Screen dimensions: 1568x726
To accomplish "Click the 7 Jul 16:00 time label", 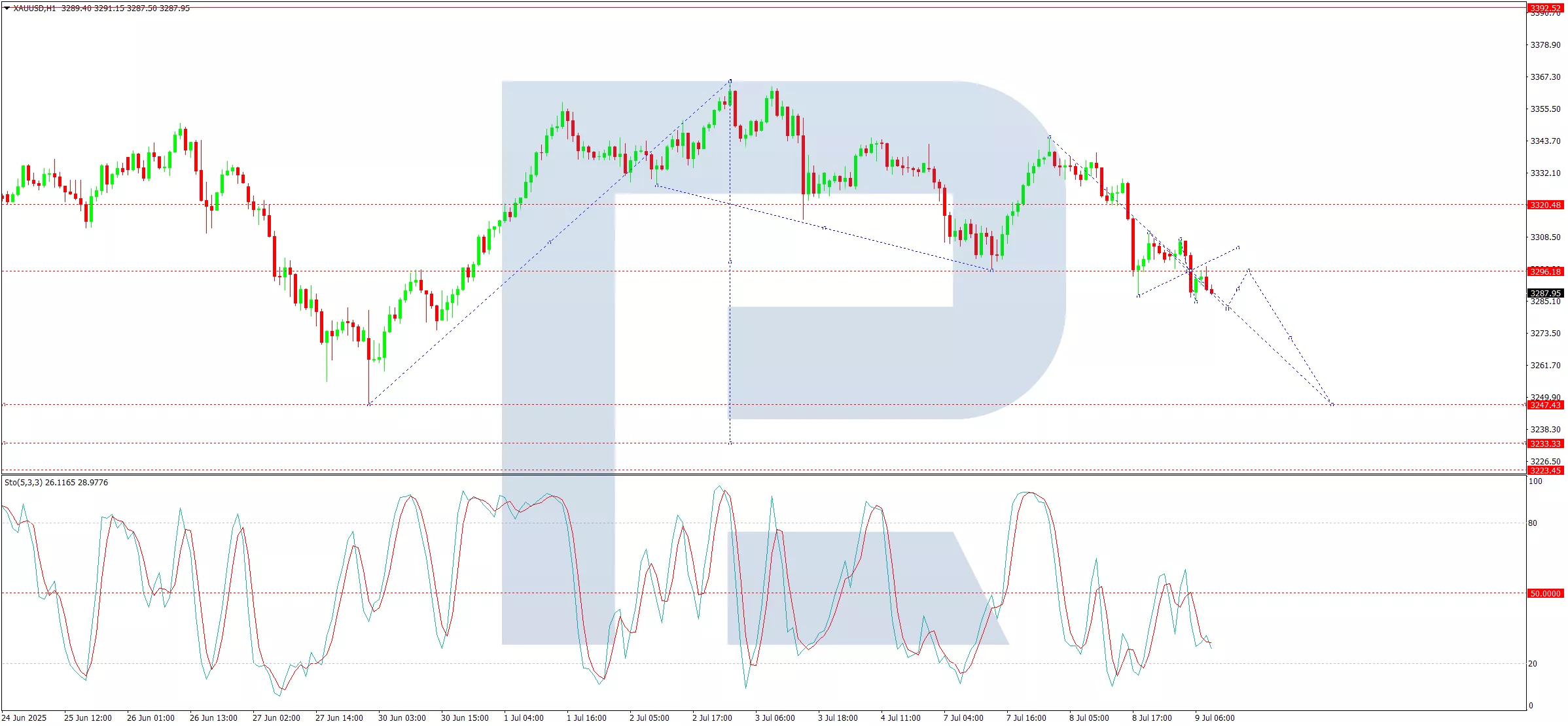I will (x=1026, y=718).
